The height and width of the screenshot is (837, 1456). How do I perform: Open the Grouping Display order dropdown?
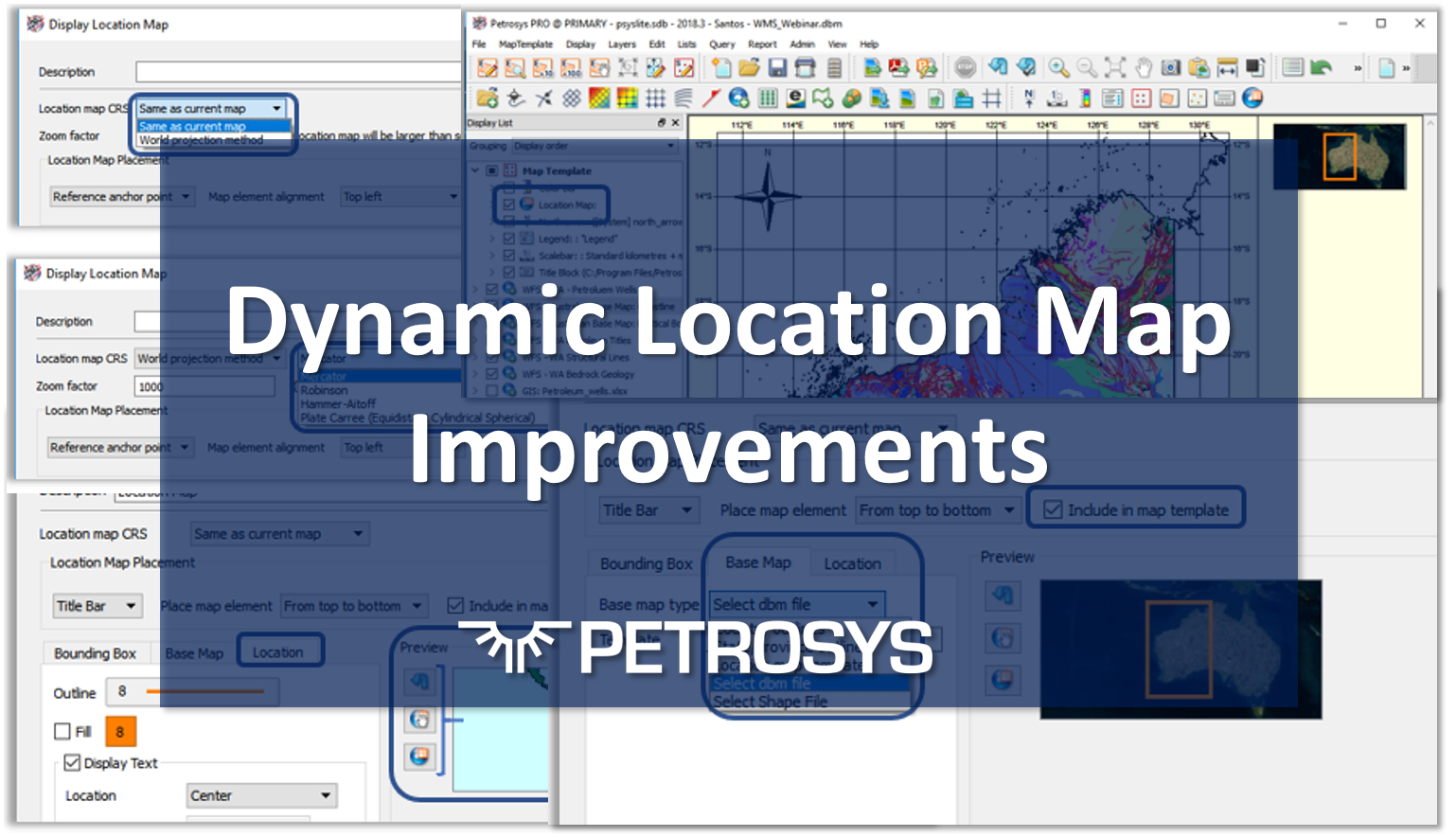point(595,146)
